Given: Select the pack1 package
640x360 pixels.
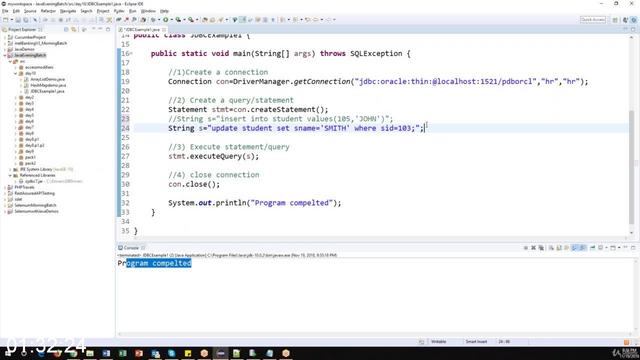Looking at the screenshot, I should [30, 157].
